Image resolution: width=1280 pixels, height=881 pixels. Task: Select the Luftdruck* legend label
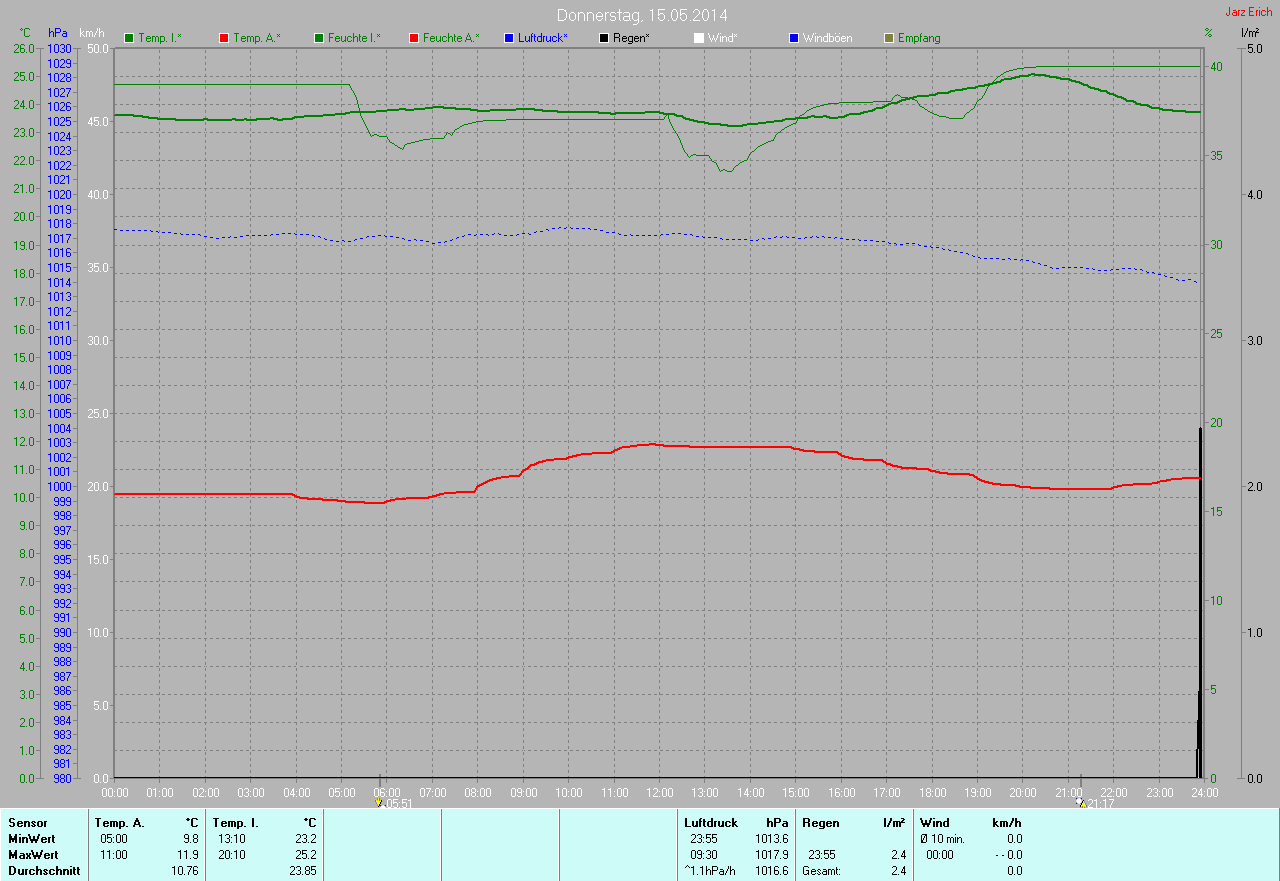pos(543,38)
